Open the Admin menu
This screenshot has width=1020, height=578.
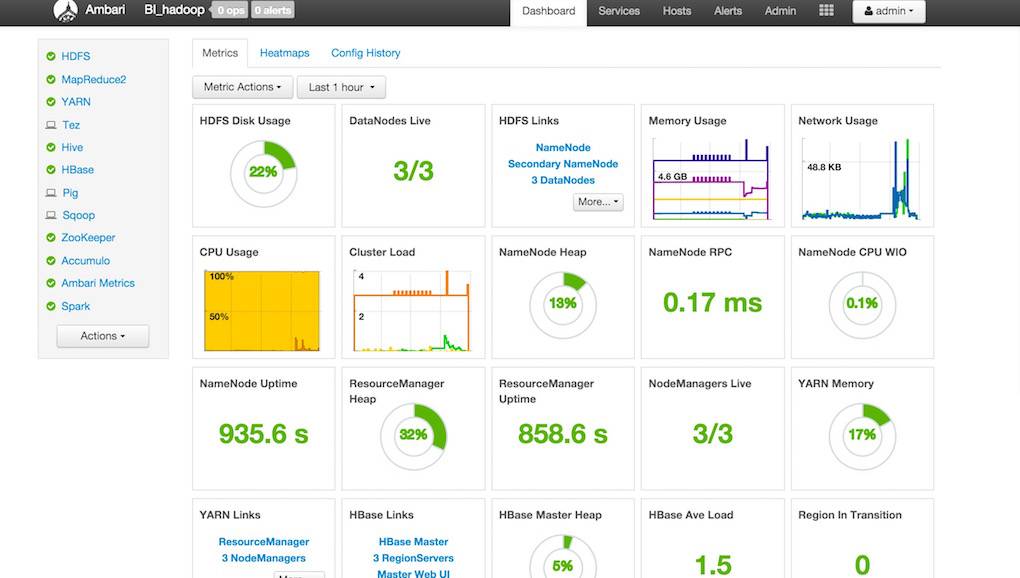780,11
